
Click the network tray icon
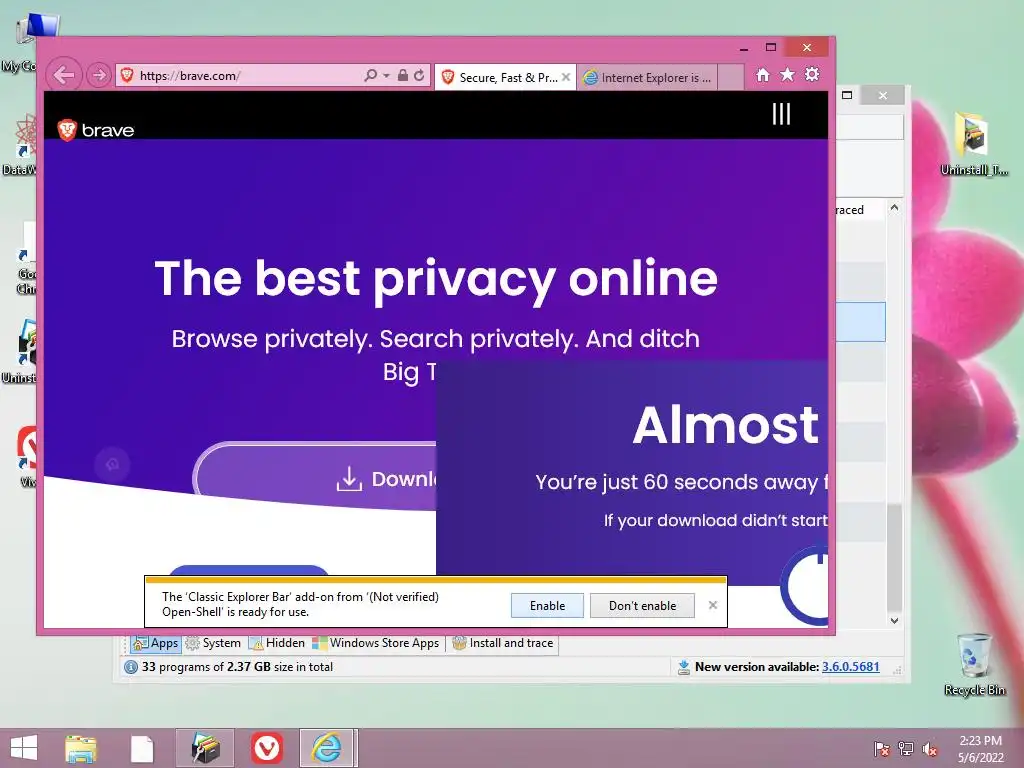click(x=906, y=748)
